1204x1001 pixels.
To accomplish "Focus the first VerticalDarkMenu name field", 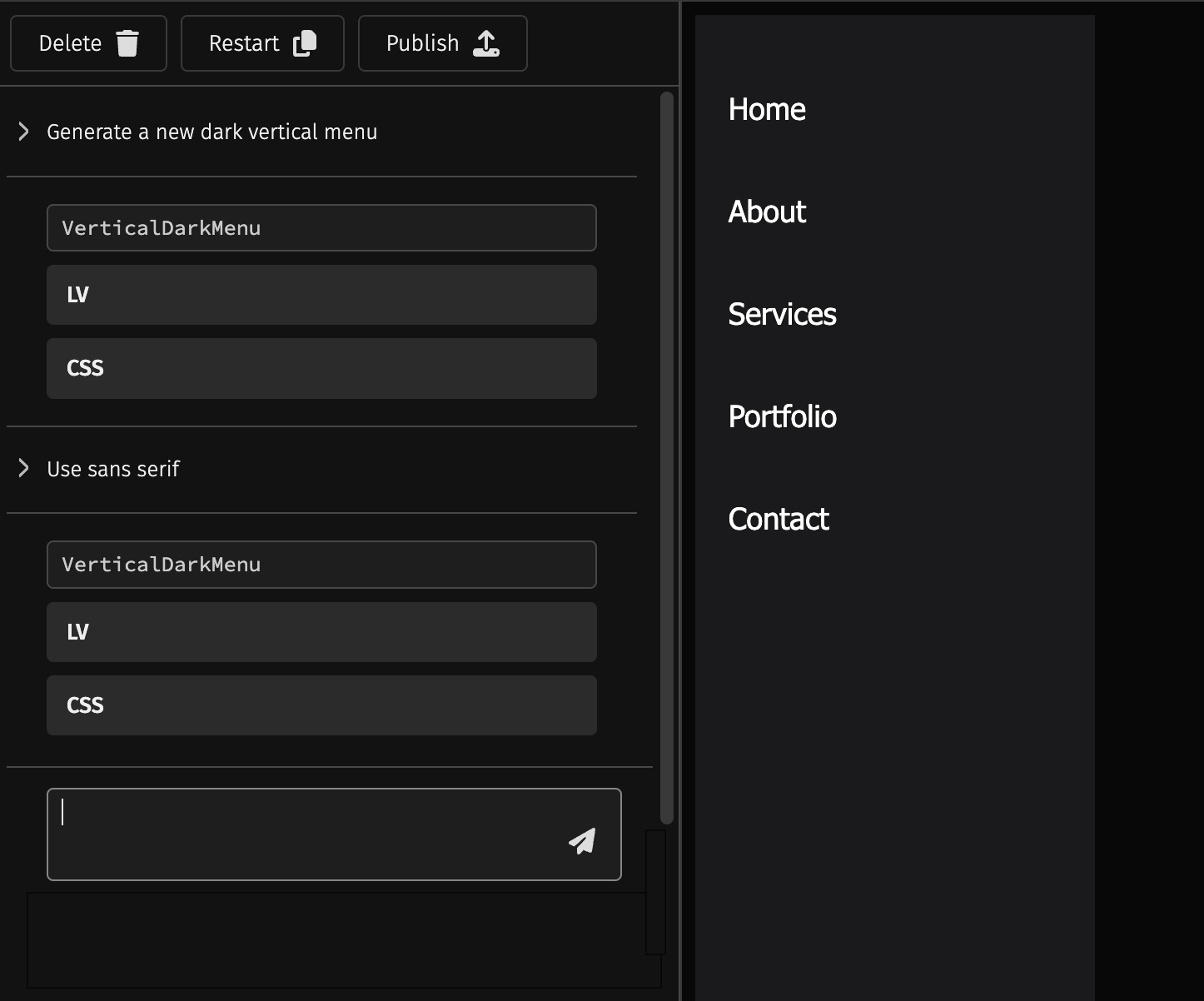I will tap(321, 228).
